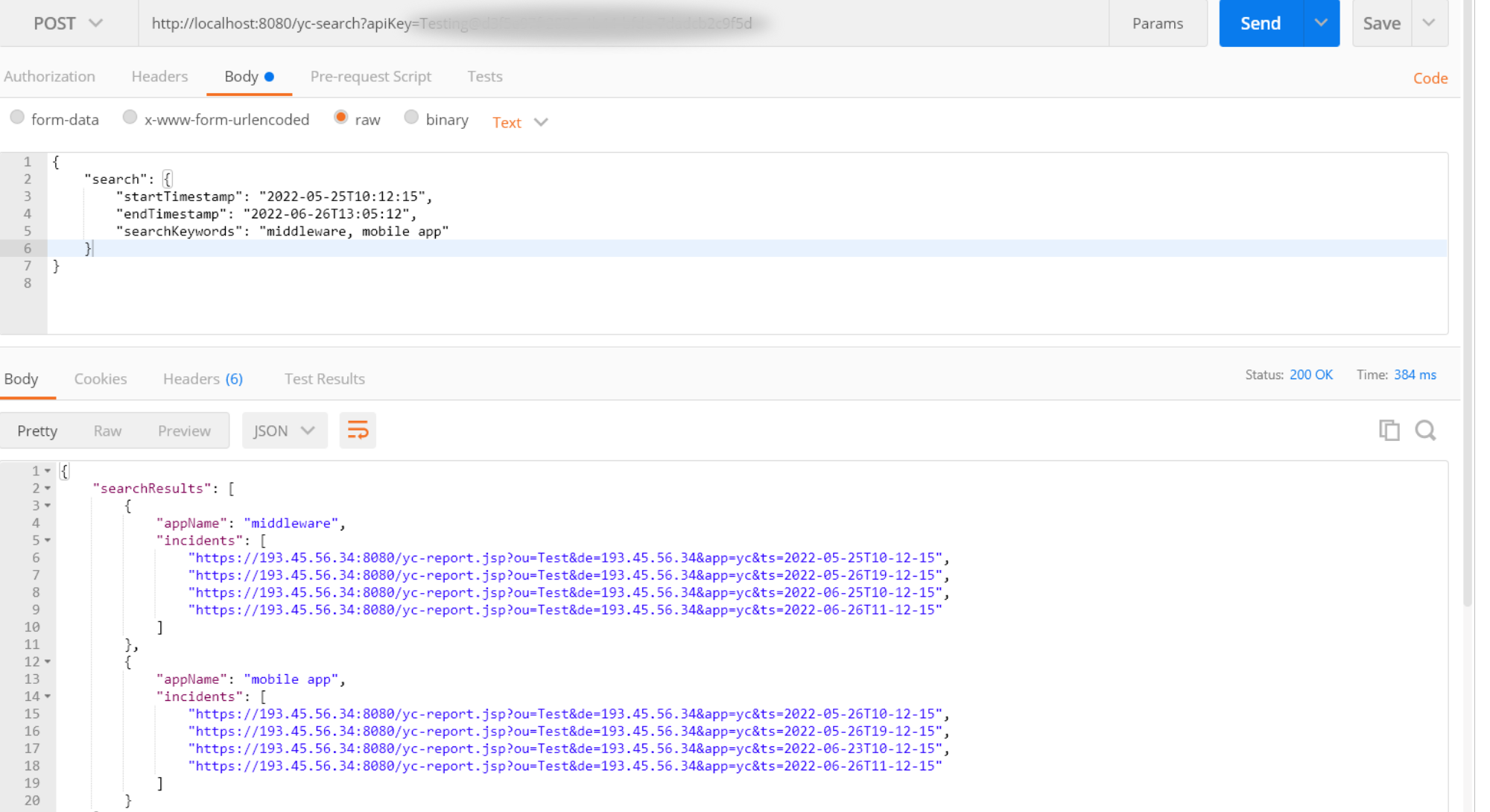Choose the binary body type radio

pos(411,118)
